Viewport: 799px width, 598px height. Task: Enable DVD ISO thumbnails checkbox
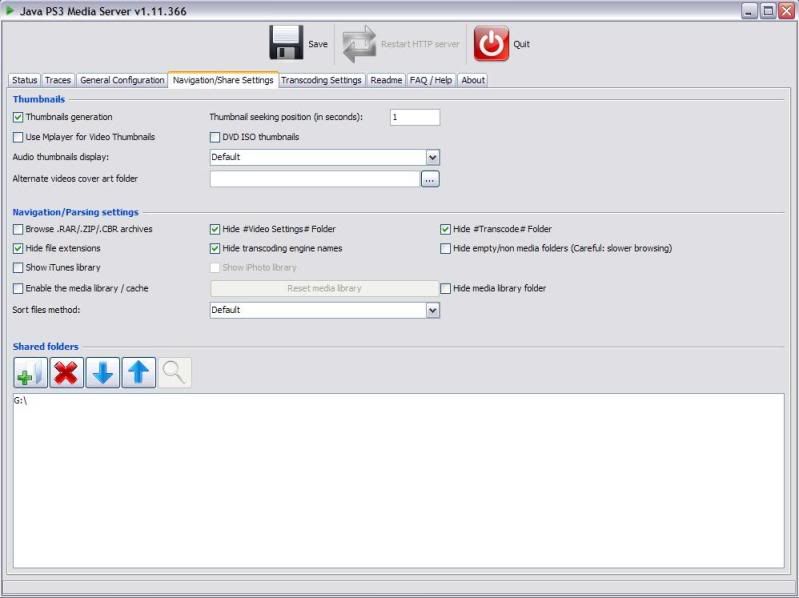pyautogui.click(x=215, y=137)
